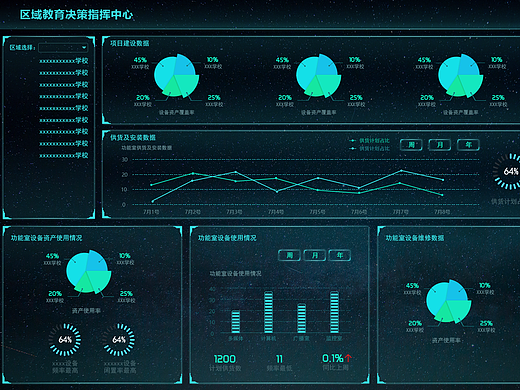Click the 7月3号 axis label
520x390 pixels.
pos(234,212)
